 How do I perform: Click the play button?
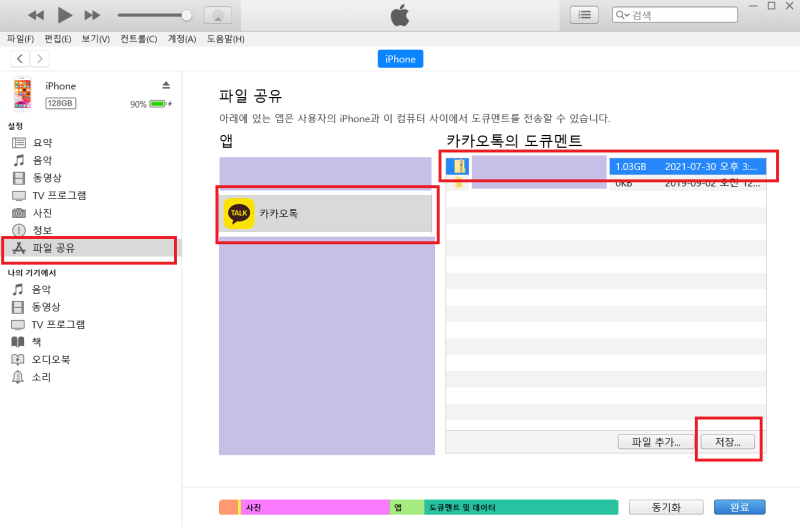64,15
